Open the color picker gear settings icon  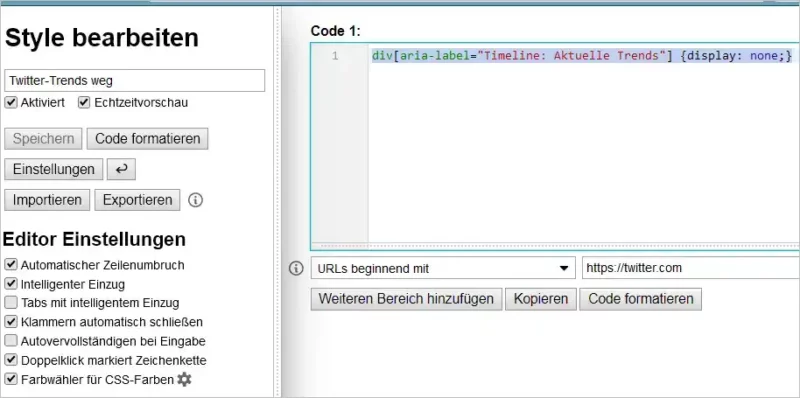[x=184, y=379]
